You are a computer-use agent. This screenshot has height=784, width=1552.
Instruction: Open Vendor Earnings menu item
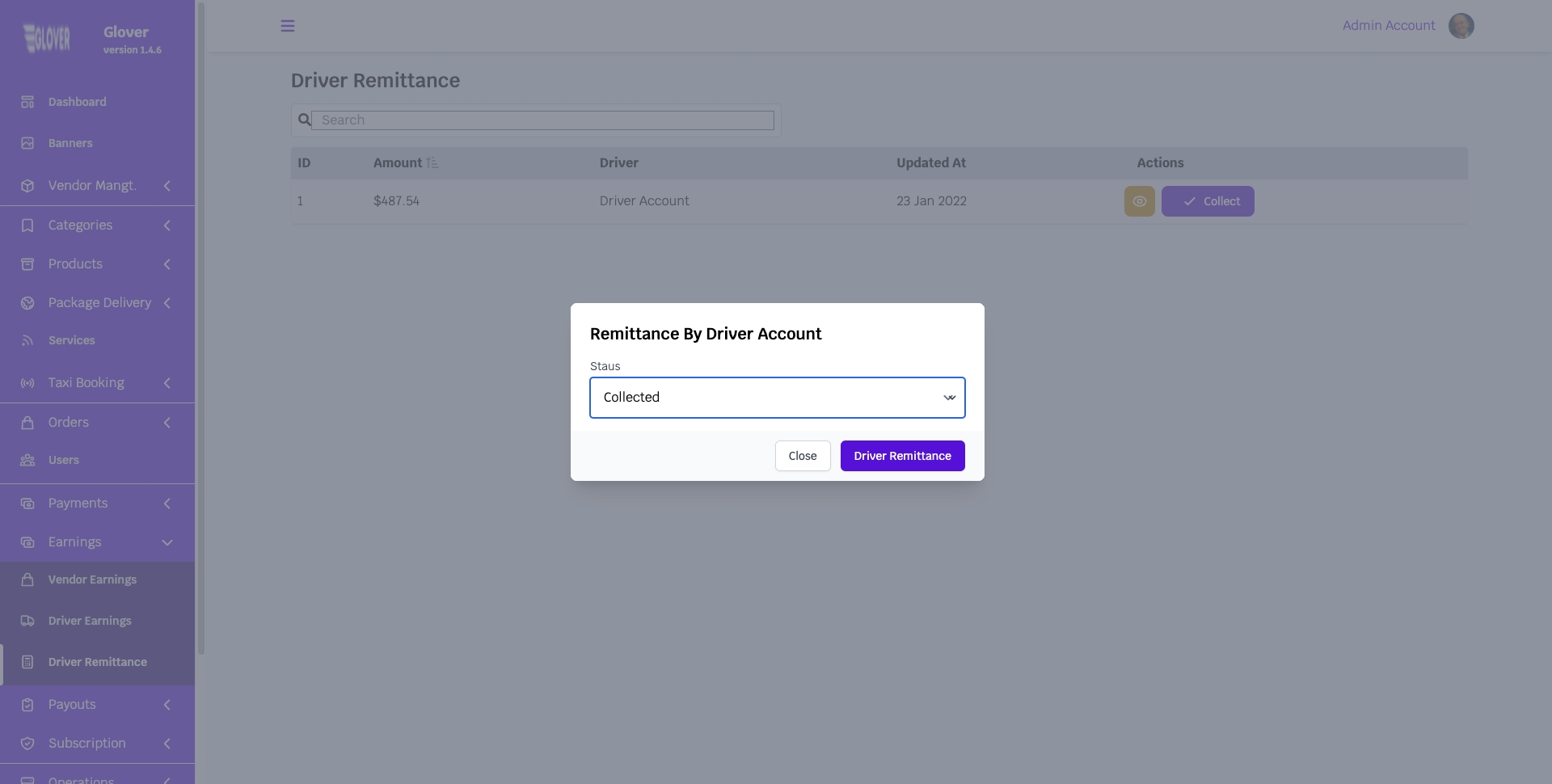coord(92,580)
